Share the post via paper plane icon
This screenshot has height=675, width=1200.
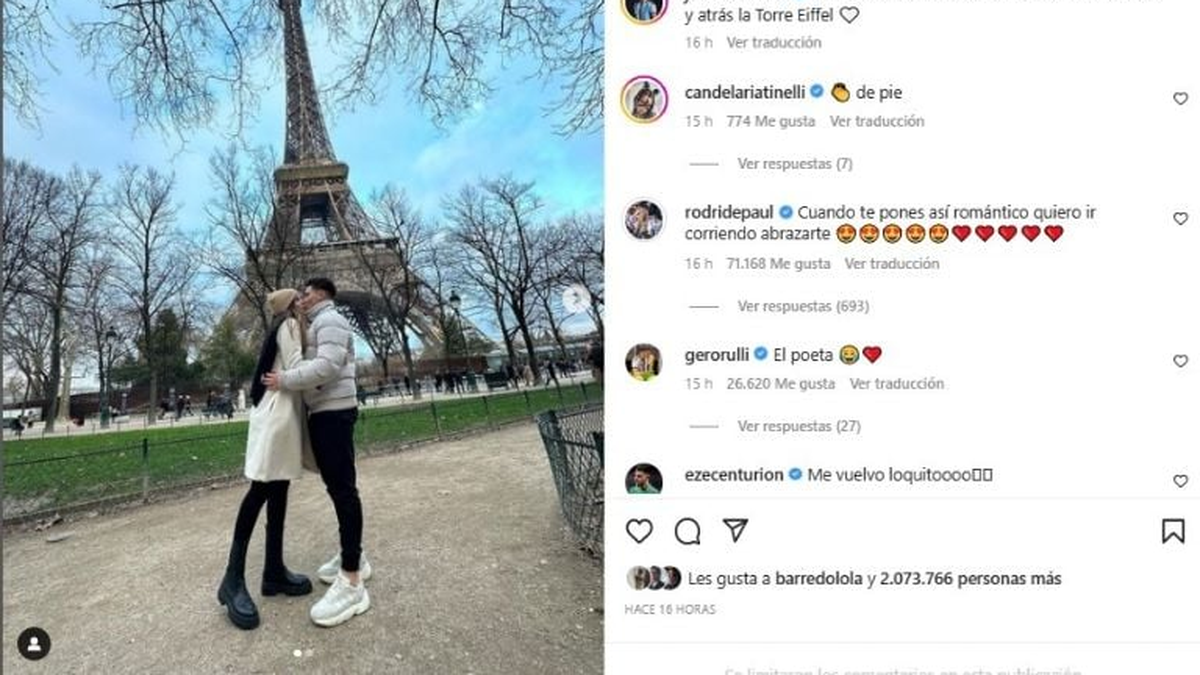point(735,530)
